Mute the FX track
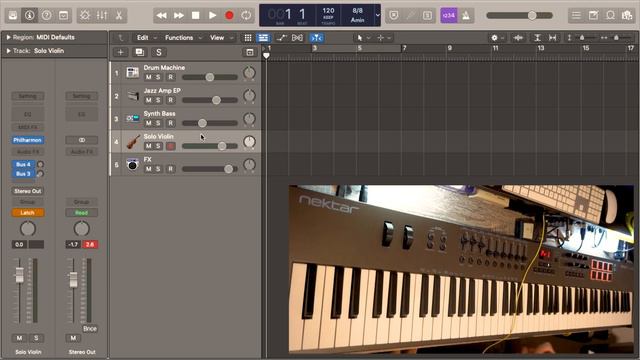The image size is (640, 360). 149,169
